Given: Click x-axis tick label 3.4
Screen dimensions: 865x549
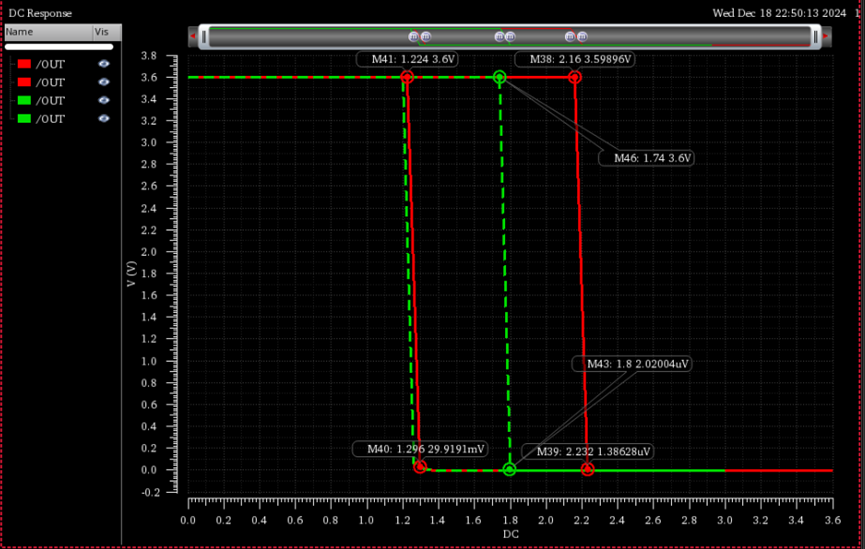Looking at the screenshot, I should coord(797,520).
